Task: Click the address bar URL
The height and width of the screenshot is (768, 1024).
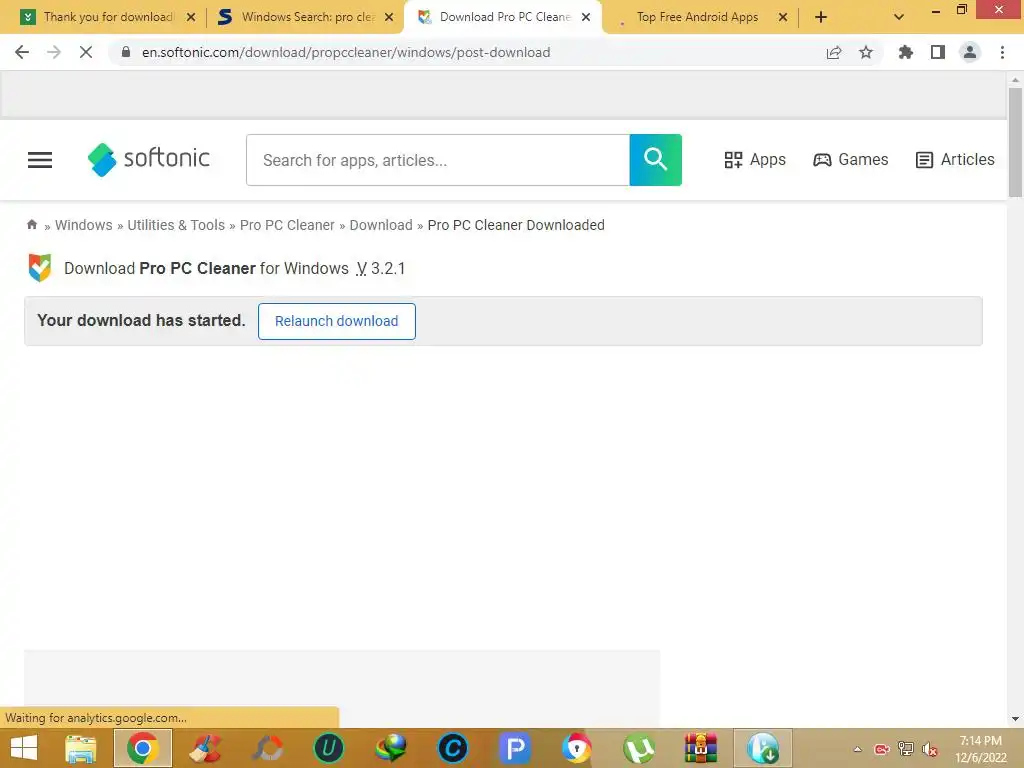Action: pyautogui.click(x=346, y=52)
